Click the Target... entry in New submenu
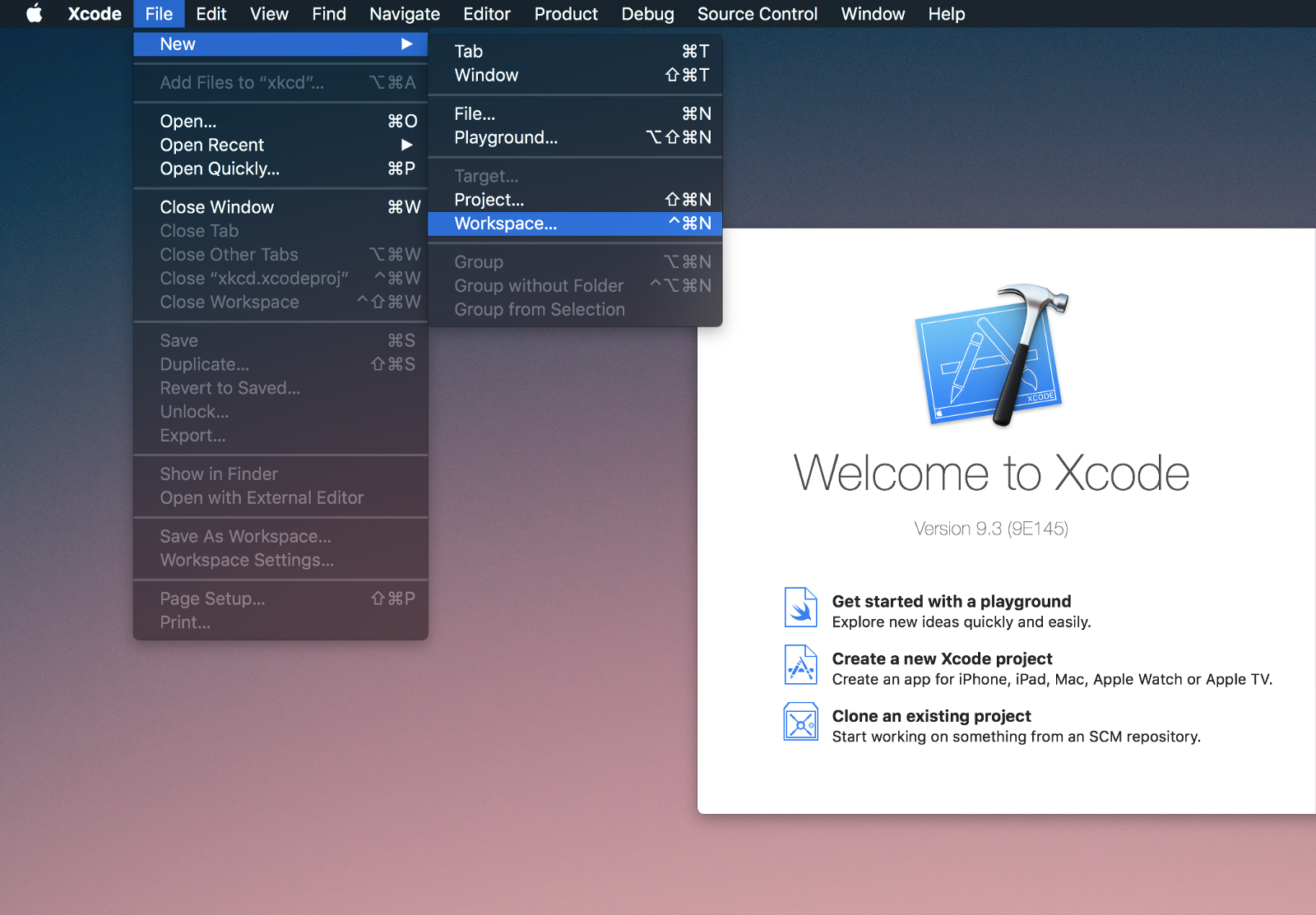1316x915 pixels. (575, 176)
